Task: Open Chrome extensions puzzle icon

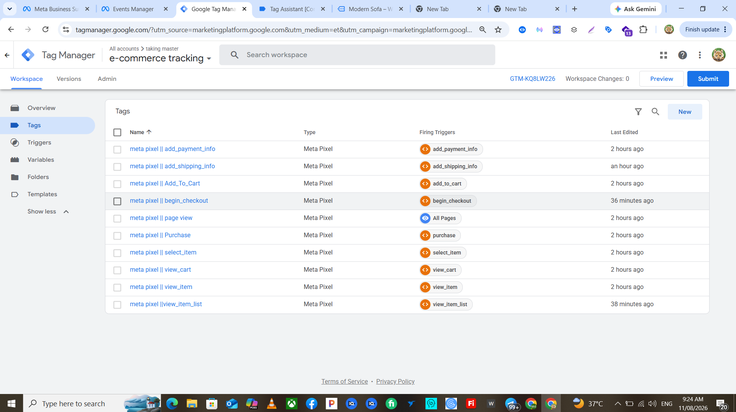Action: [x=643, y=30]
